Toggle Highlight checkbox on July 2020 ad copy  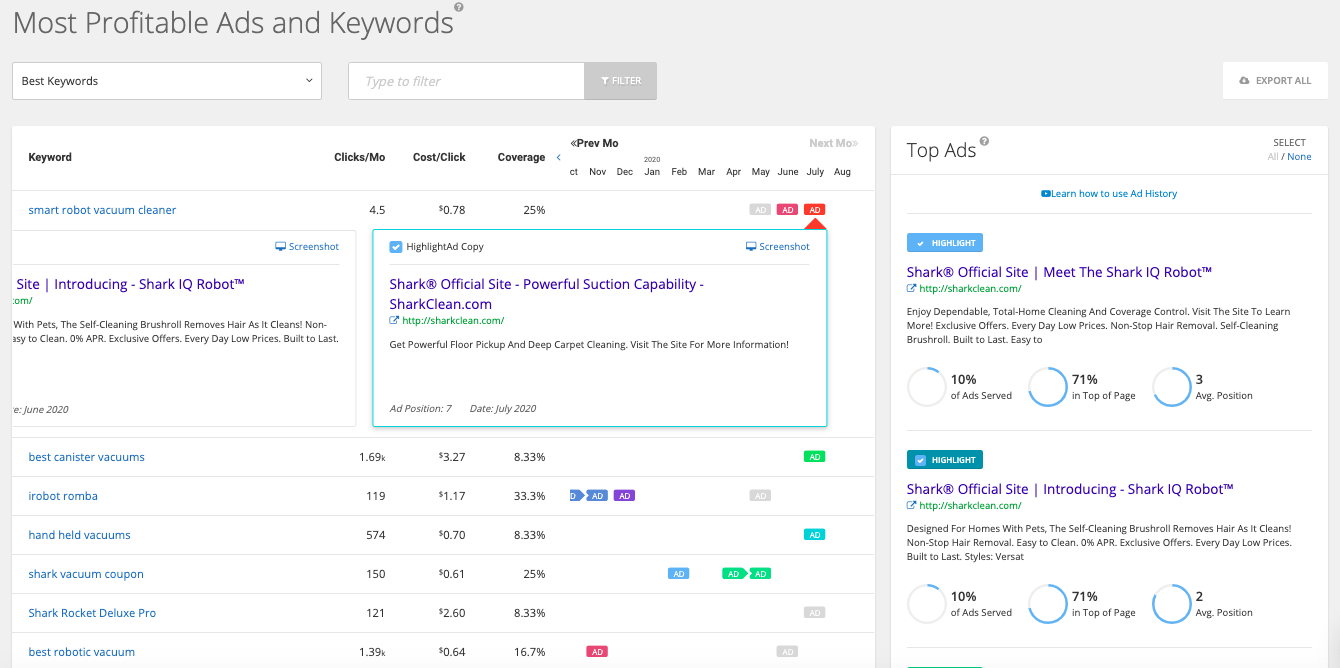(396, 247)
